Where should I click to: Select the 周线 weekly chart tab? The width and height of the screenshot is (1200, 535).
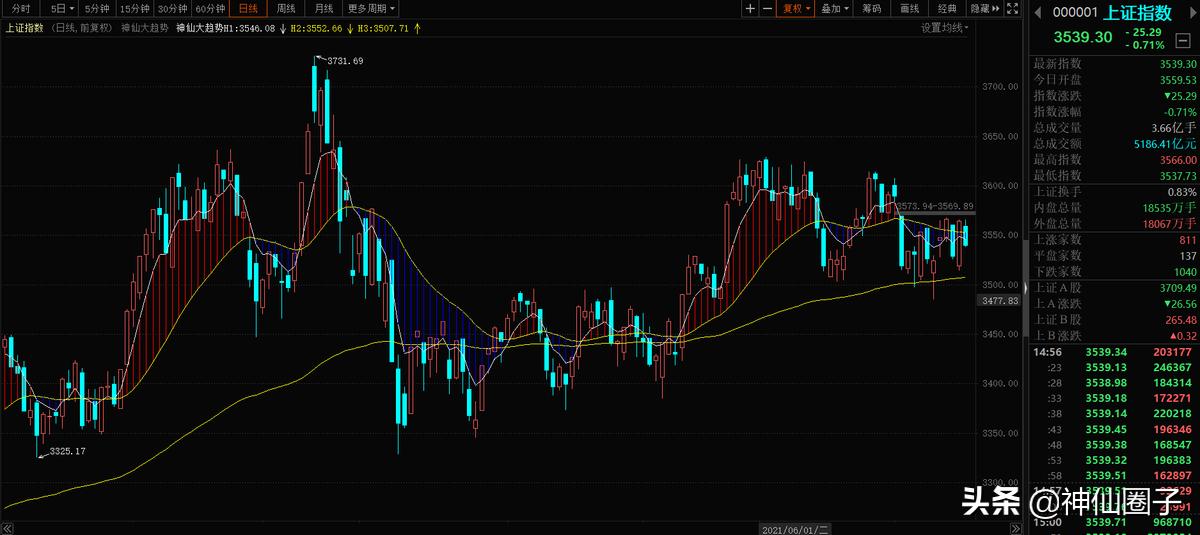pos(286,8)
